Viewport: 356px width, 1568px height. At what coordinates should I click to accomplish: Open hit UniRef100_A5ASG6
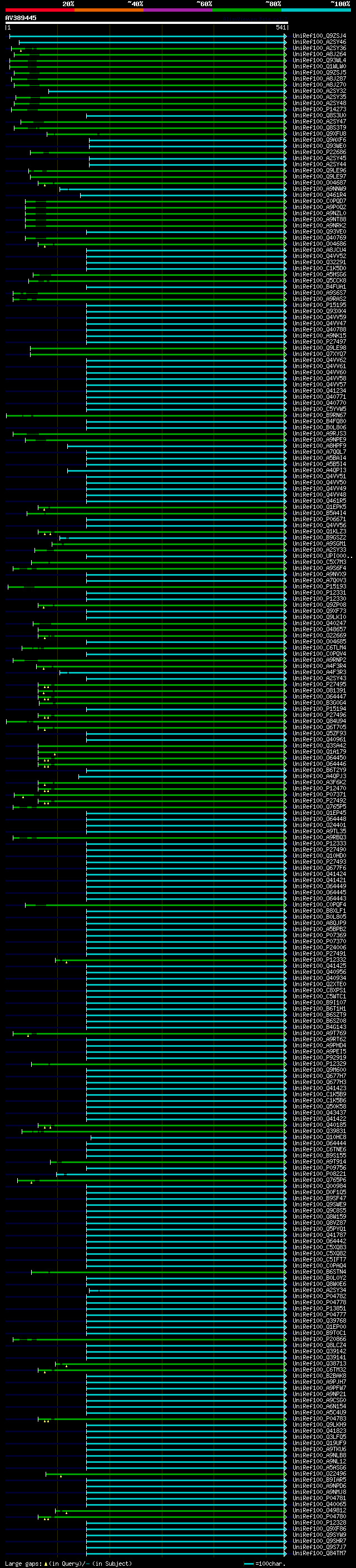click(319, 1467)
